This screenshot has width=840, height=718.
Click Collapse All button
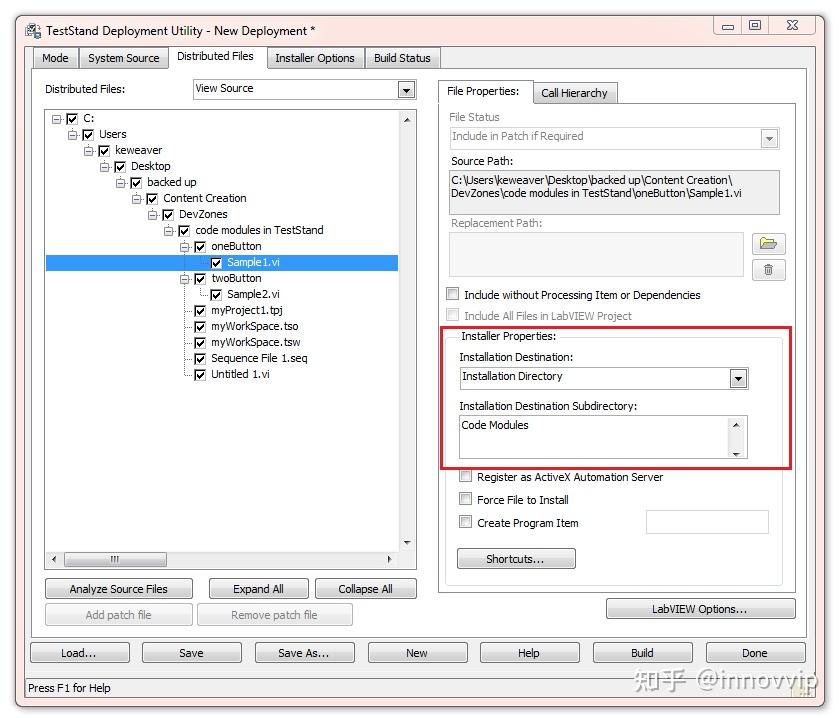pyautogui.click(x=365, y=589)
